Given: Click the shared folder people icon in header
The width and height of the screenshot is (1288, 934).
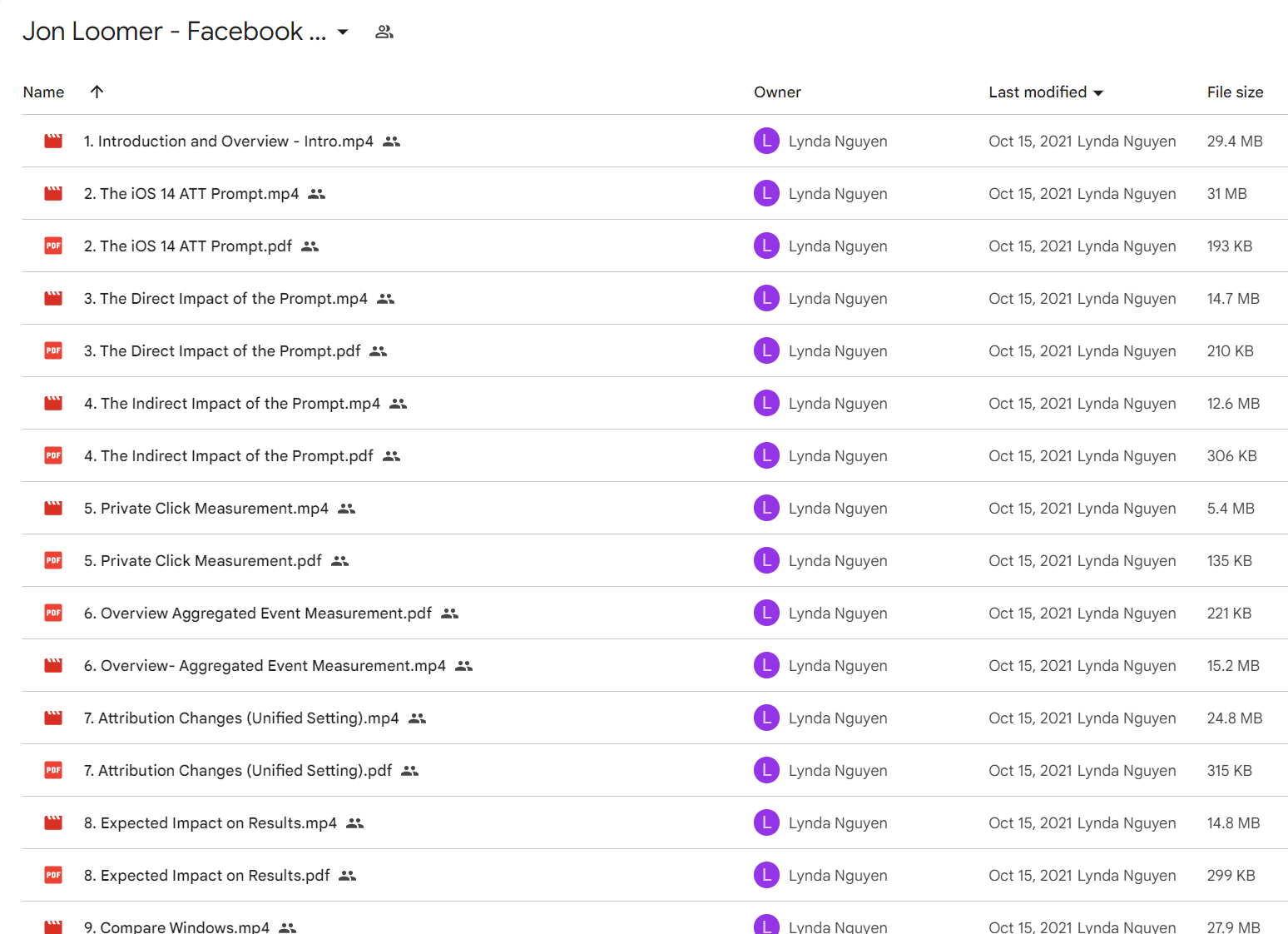Looking at the screenshot, I should point(384,32).
